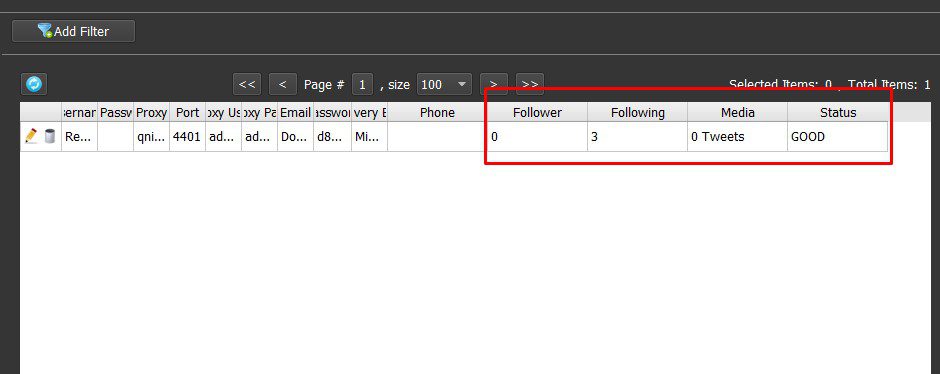Screen dimensions: 940x374
Task: Select the port cell 4401
Action: tap(188, 137)
